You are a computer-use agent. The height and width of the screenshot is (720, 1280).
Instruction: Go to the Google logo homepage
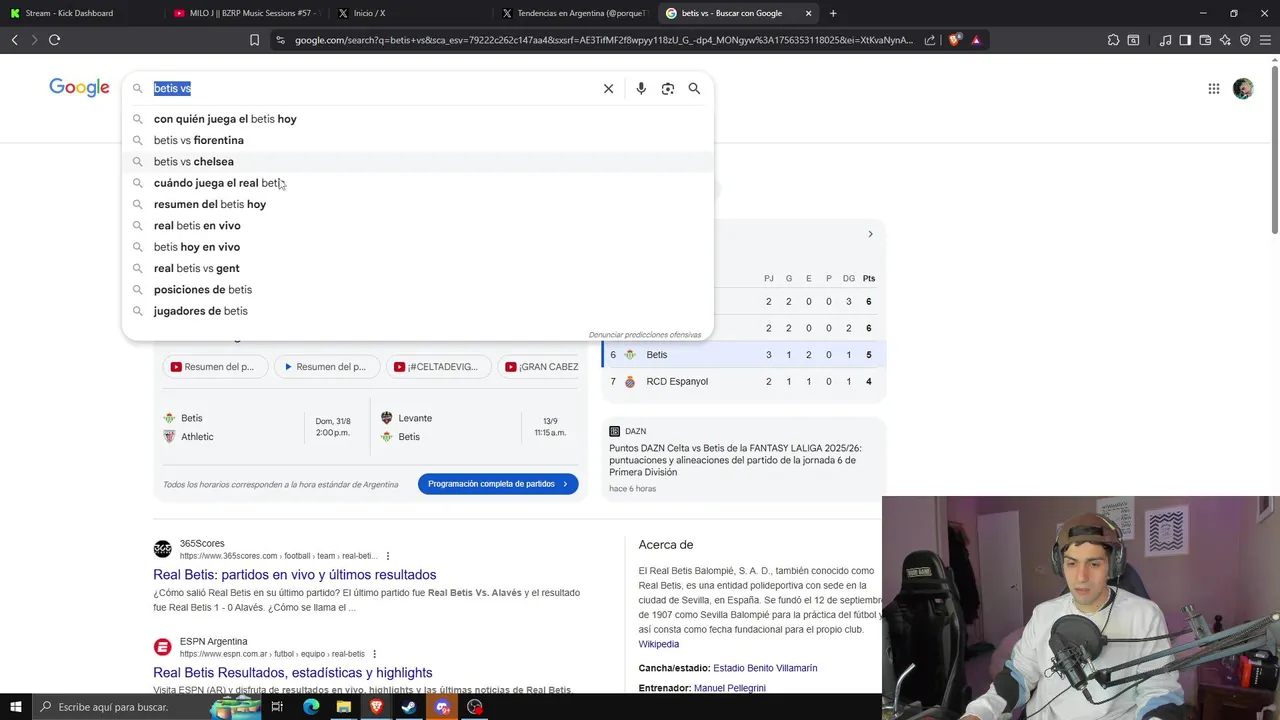pos(79,88)
